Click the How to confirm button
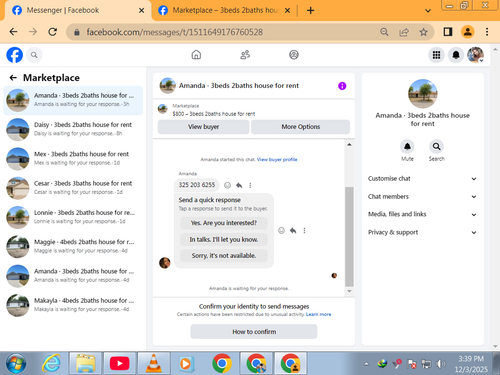Screen dimensions: 500x375 (254, 332)
